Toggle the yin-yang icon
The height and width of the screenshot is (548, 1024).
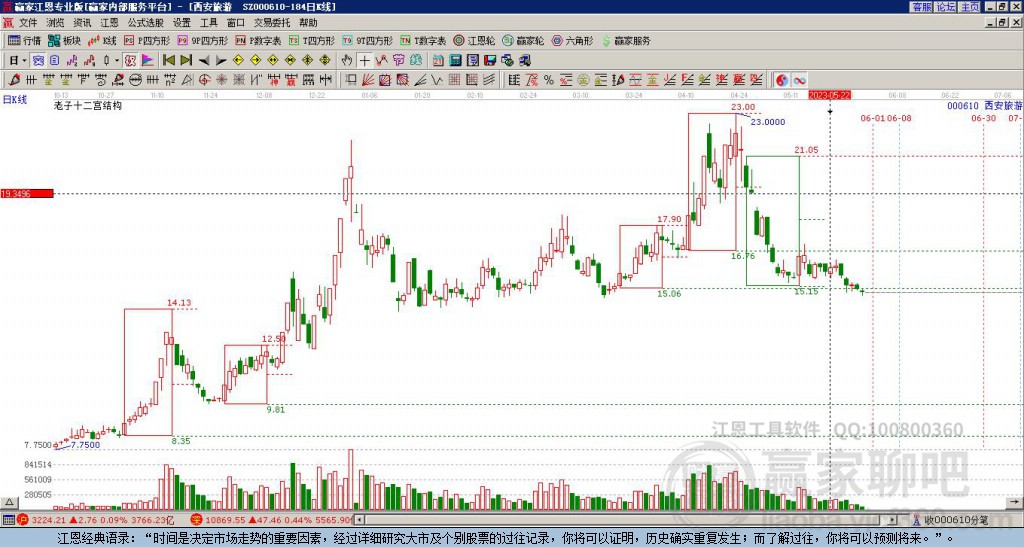[782, 80]
